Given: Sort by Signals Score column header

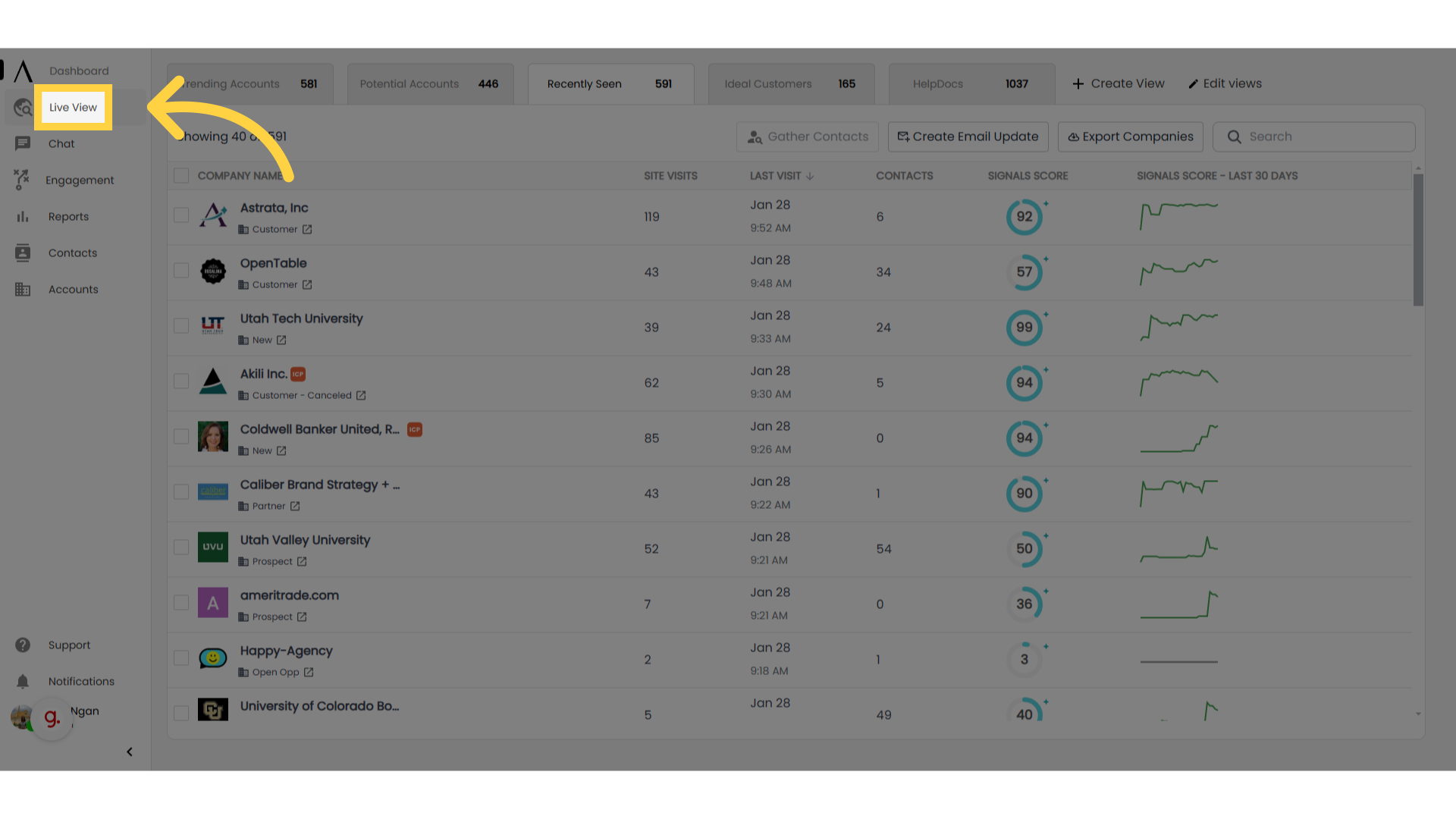Looking at the screenshot, I should click(1028, 176).
